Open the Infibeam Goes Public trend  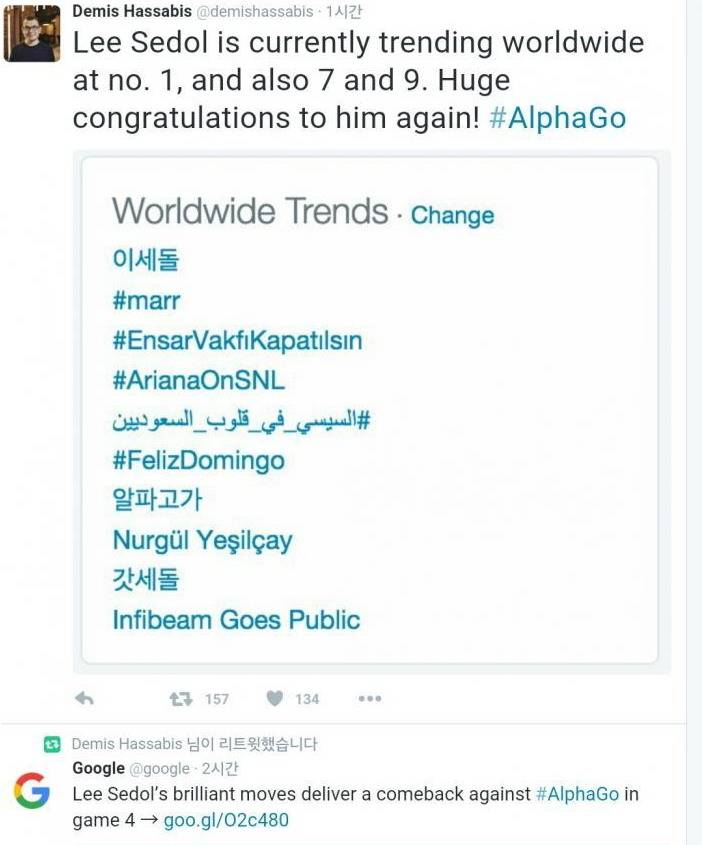[x=236, y=620]
